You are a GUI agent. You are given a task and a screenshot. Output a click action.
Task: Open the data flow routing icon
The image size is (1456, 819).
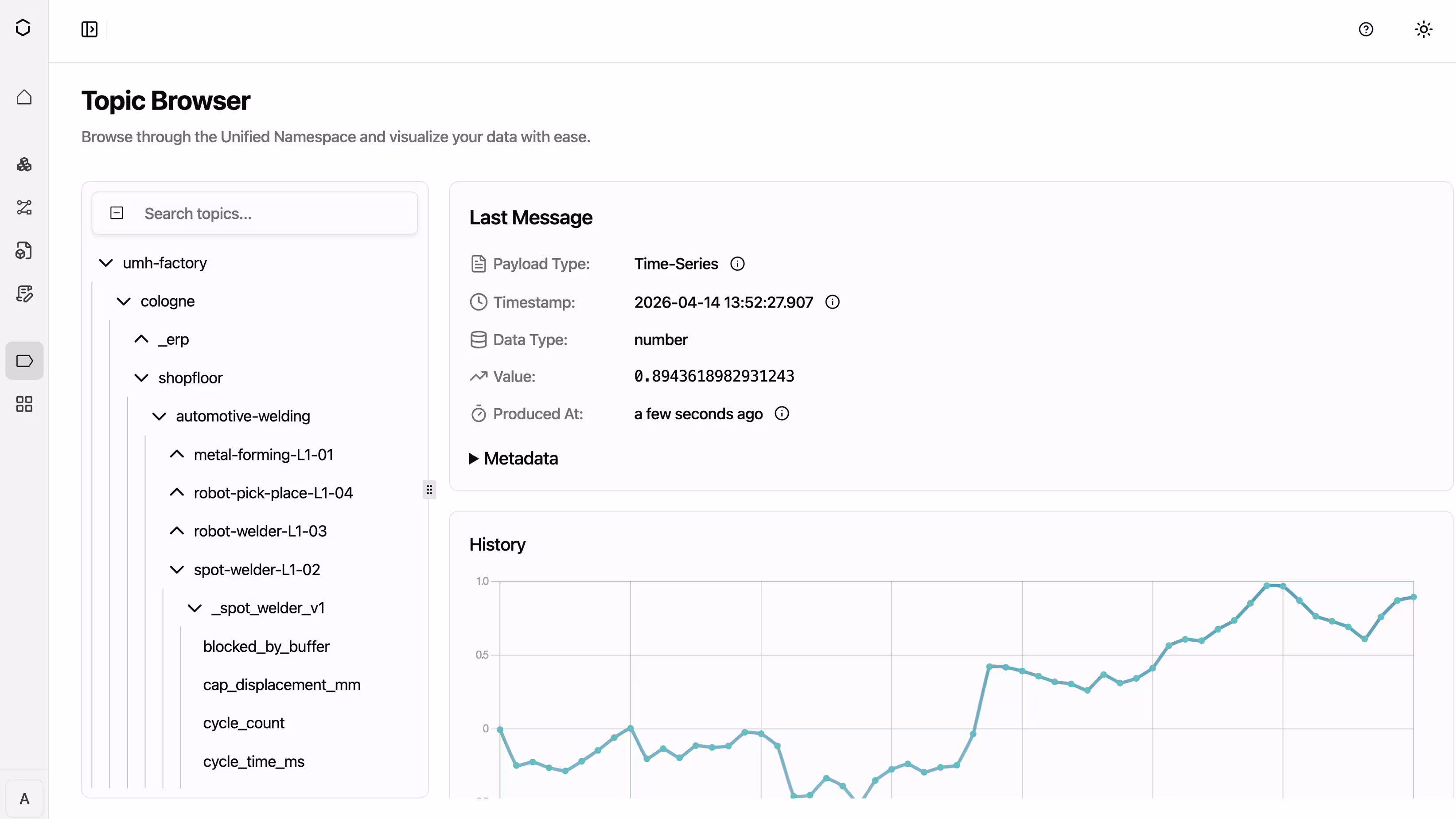point(24,207)
